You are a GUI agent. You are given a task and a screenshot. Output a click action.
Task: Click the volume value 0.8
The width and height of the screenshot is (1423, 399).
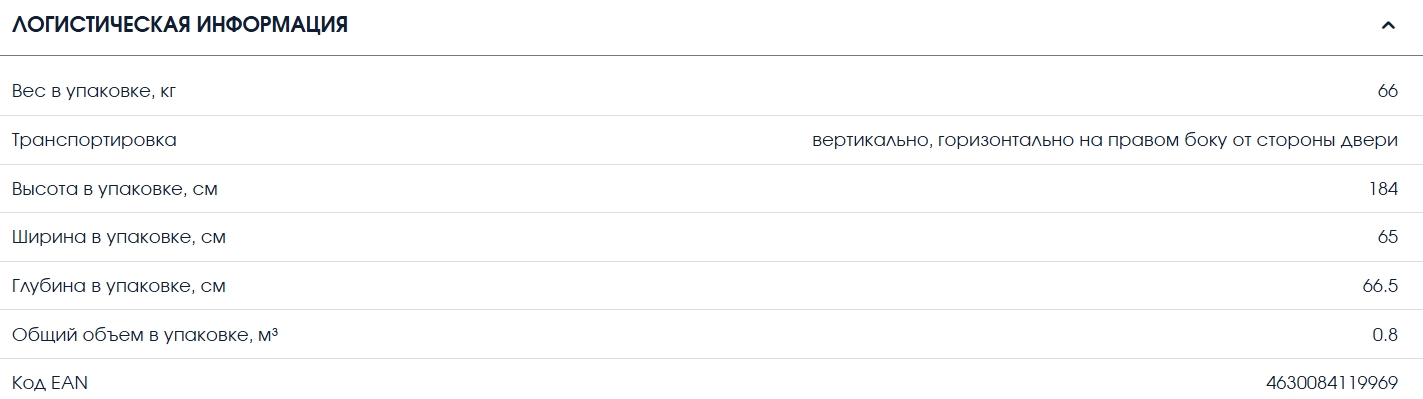1385,335
